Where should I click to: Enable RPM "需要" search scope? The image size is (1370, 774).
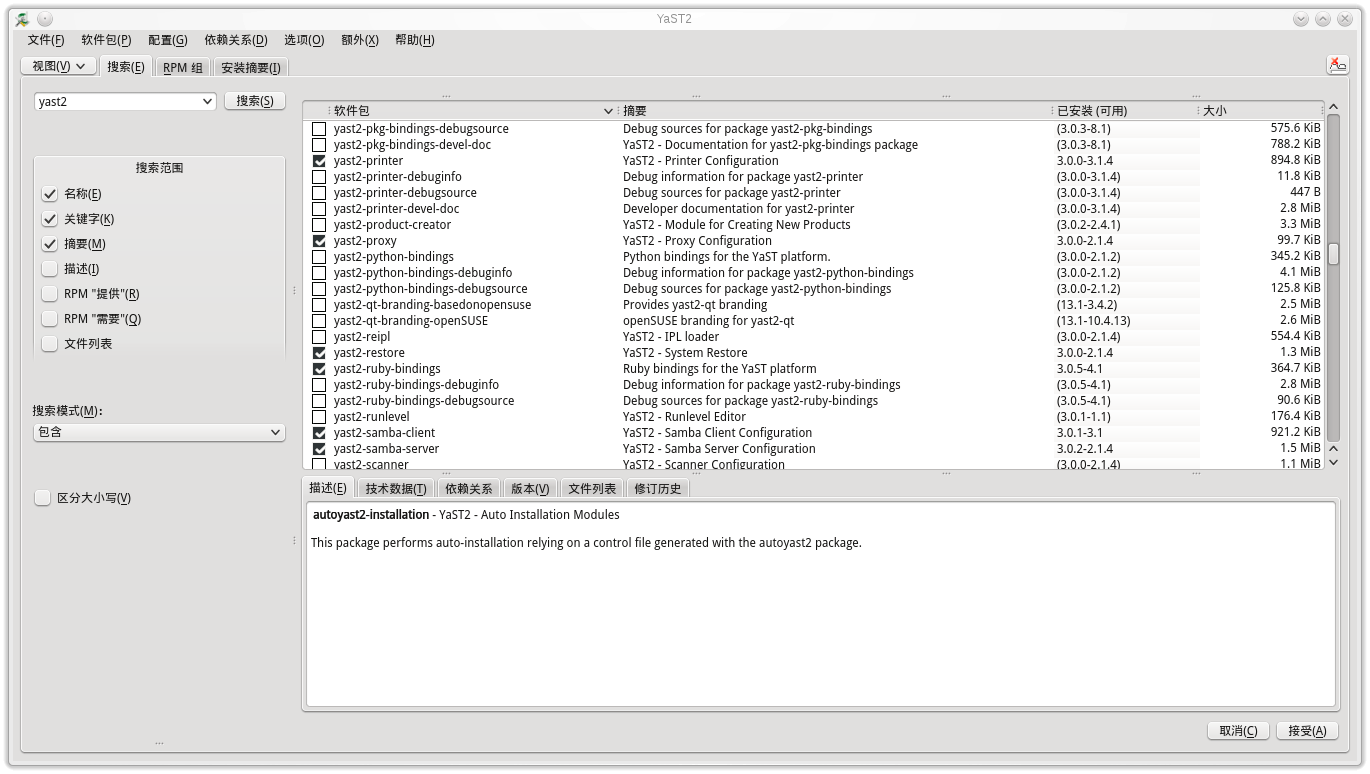[x=49, y=319]
